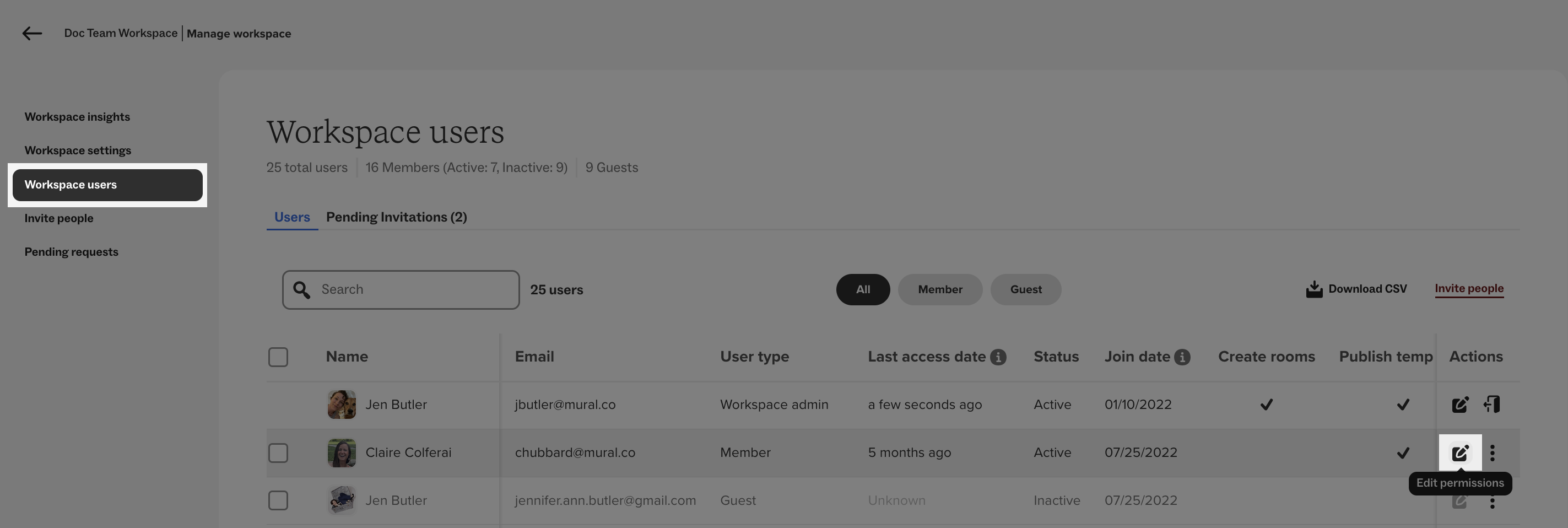Click the Invite people link
Image resolution: width=1568 pixels, height=528 pixels.
pos(1469,289)
